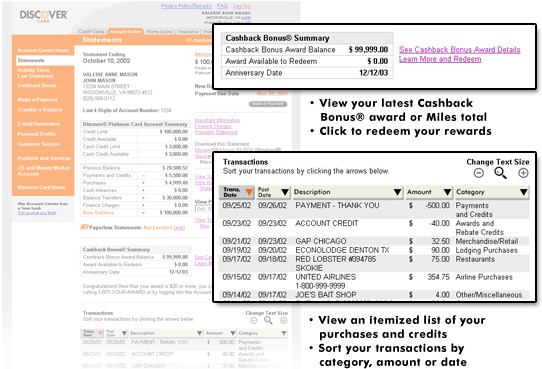
Task: Click the Paperless Statements envelope icon
Action: coord(84,227)
